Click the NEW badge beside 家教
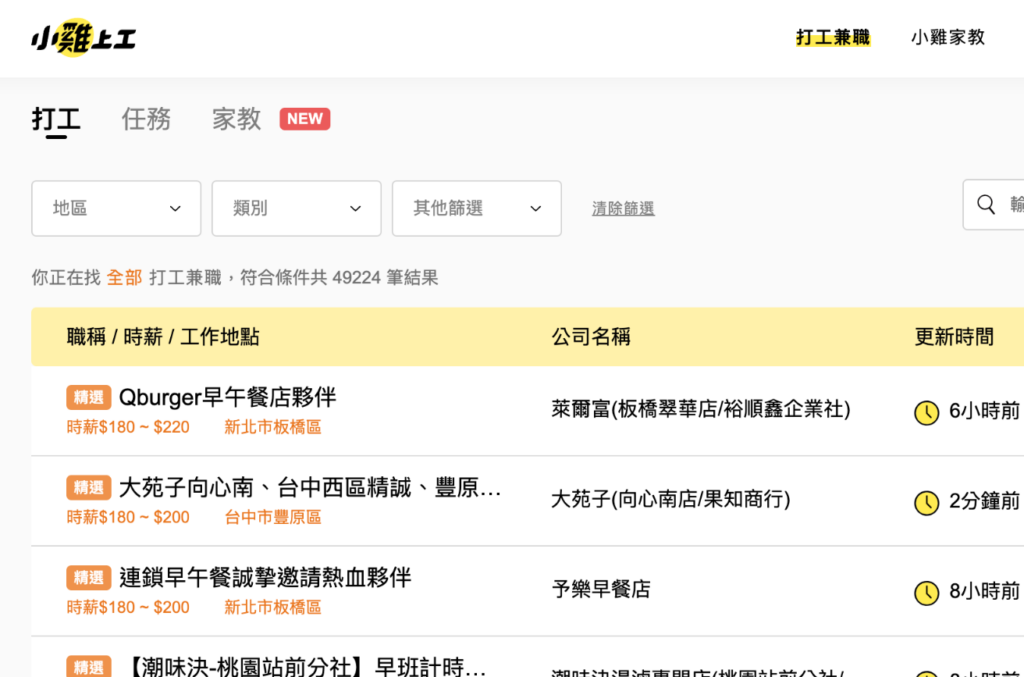 click(x=305, y=119)
